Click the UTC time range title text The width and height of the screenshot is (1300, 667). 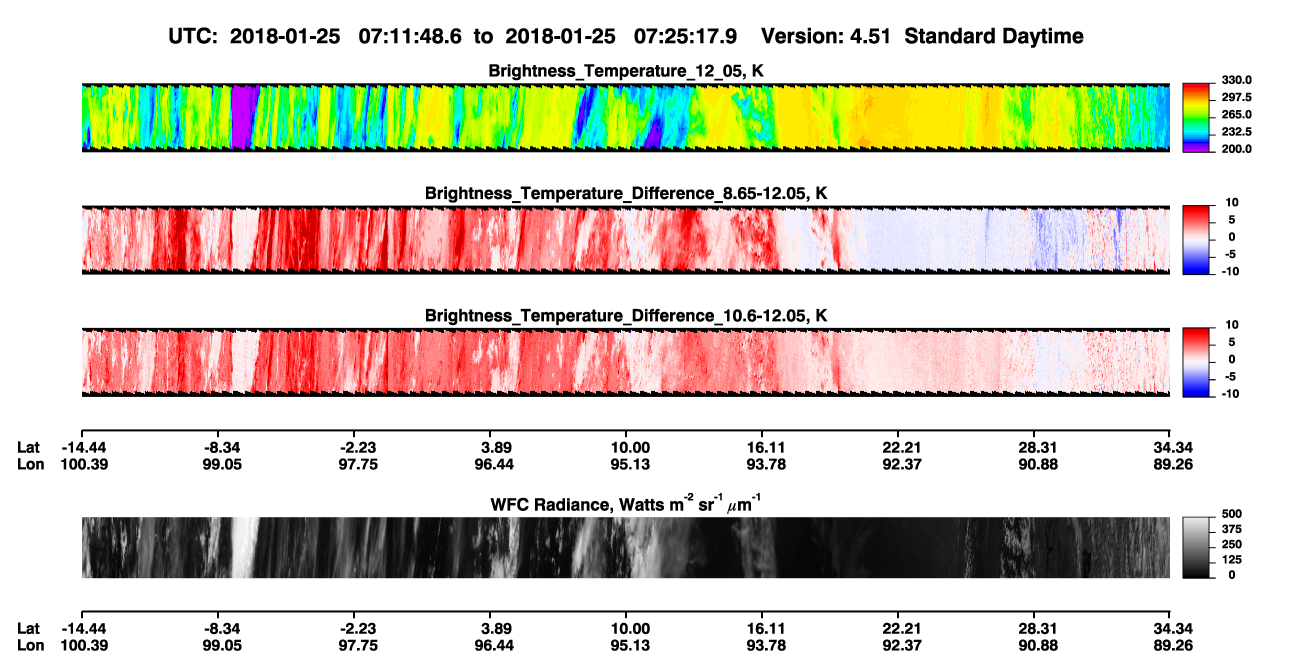coord(455,36)
